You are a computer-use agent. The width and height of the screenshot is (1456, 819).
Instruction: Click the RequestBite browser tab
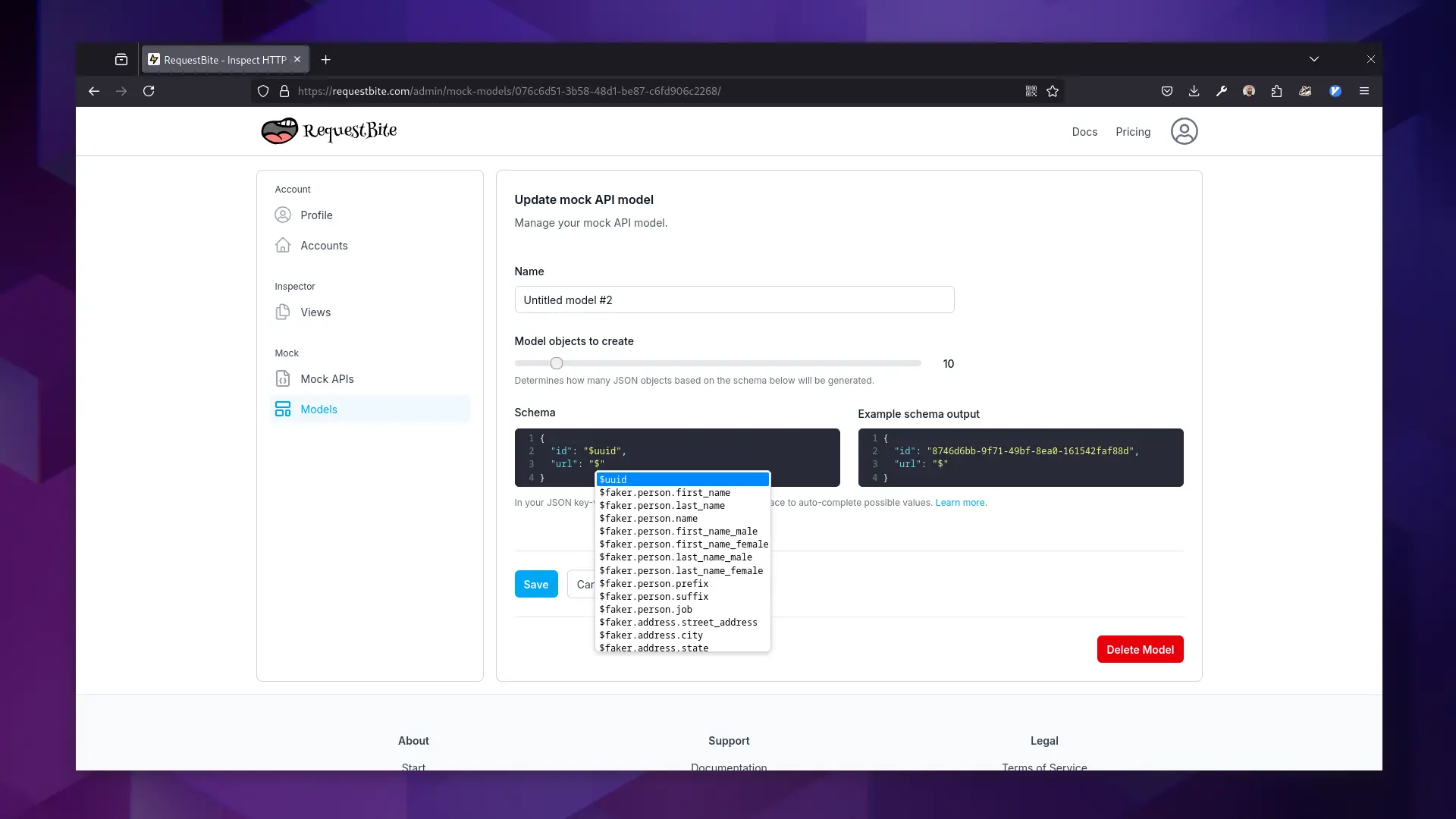click(x=225, y=59)
